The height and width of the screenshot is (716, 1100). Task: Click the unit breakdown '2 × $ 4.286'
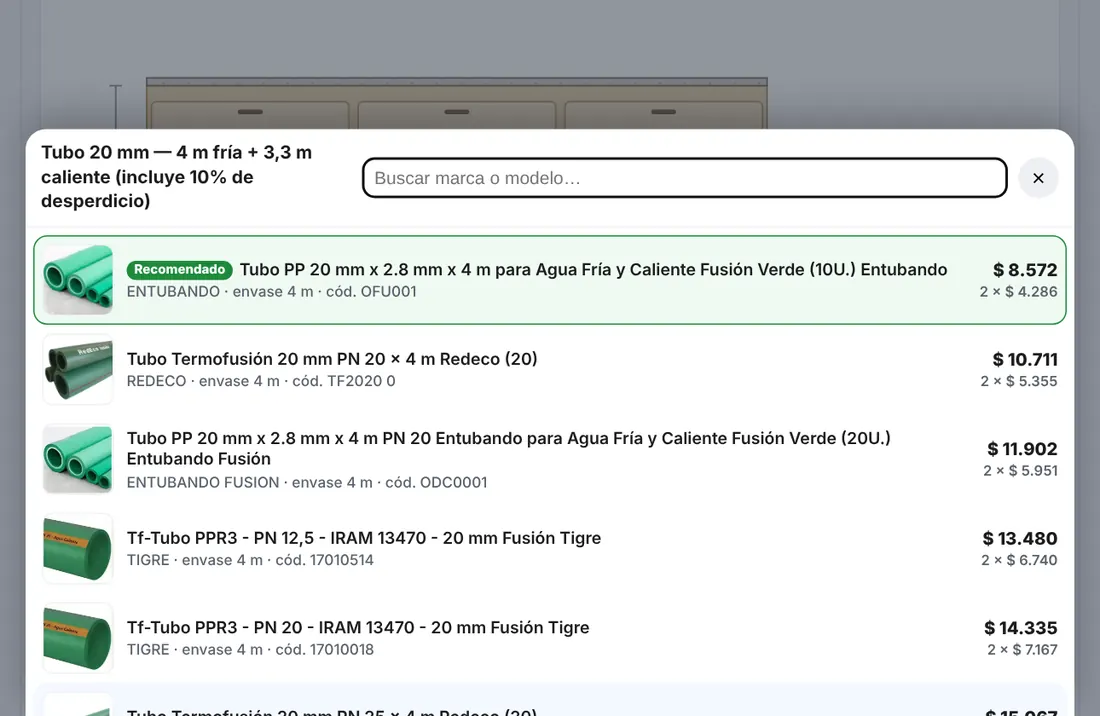click(1019, 292)
